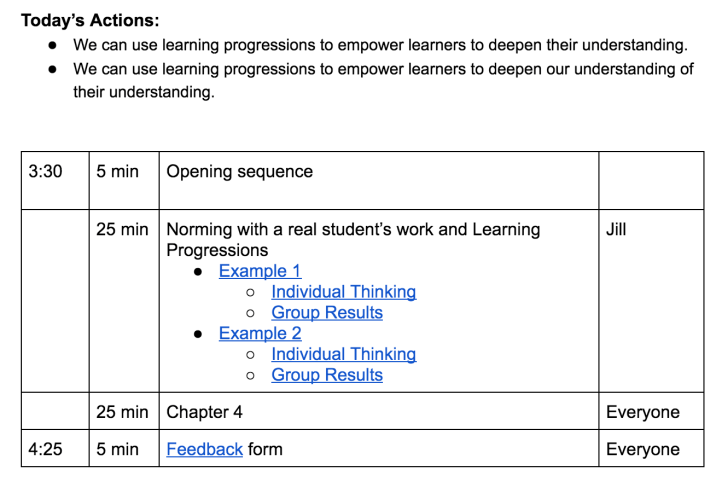Click Everyone in the Feedback form row

point(643,449)
